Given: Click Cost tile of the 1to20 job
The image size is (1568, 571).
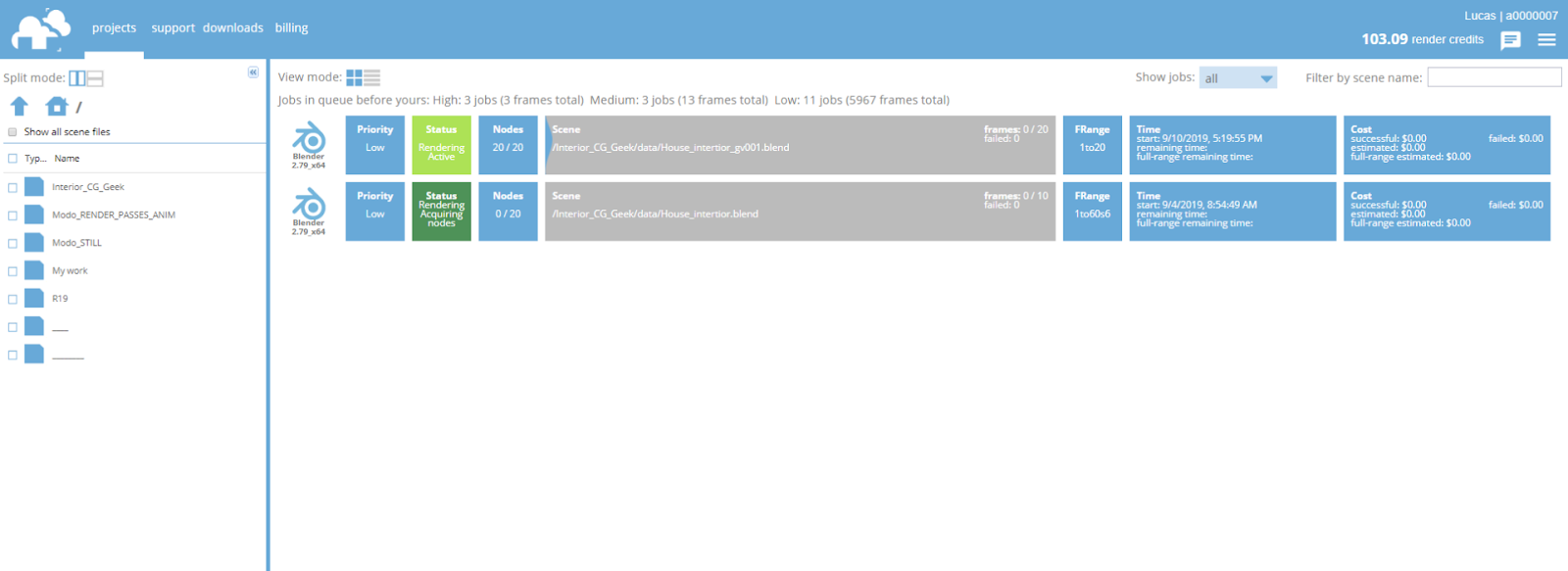Looking at the screenshot, I should (x=1447, y=145).
